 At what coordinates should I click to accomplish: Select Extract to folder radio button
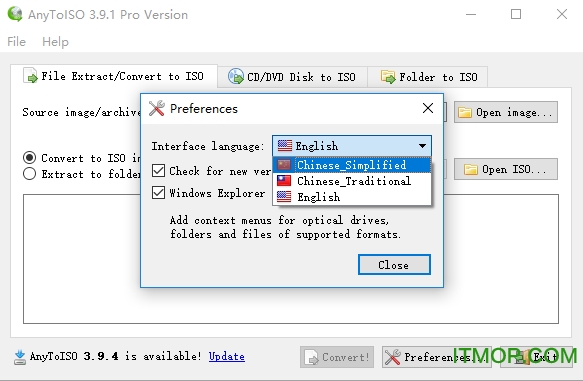(29, 174)
